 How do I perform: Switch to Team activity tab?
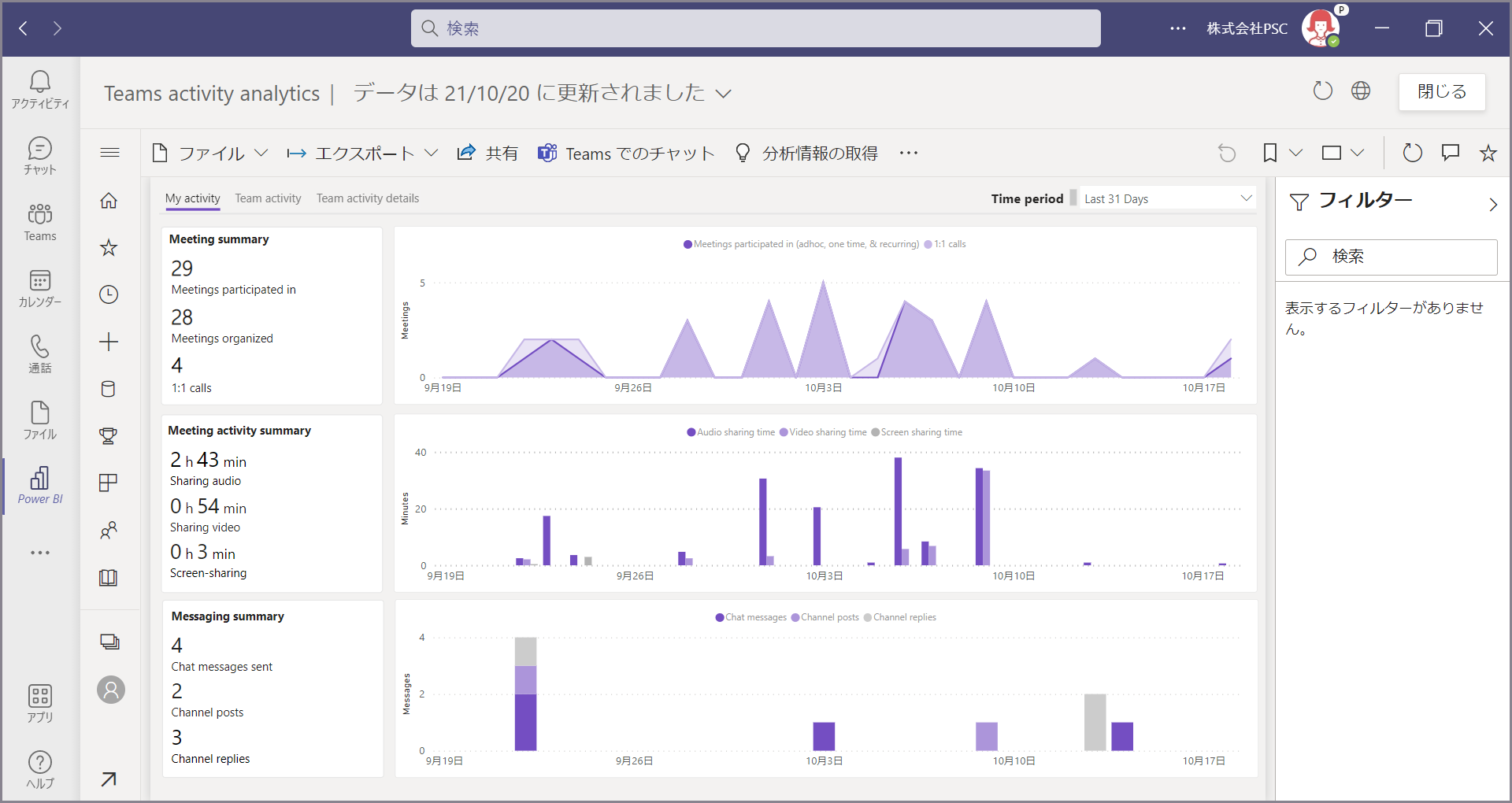point(268,198)
